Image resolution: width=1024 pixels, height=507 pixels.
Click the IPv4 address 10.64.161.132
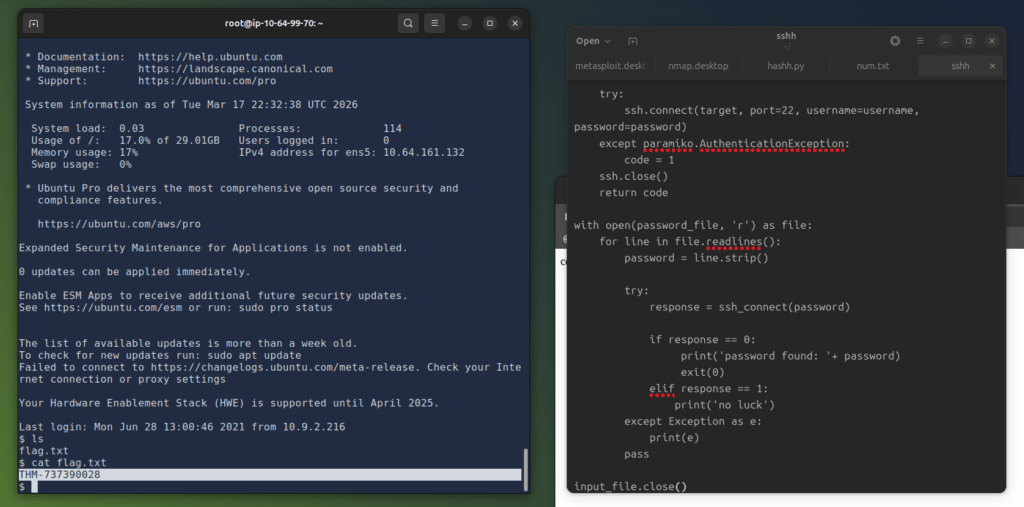click(x=424, y=152)
